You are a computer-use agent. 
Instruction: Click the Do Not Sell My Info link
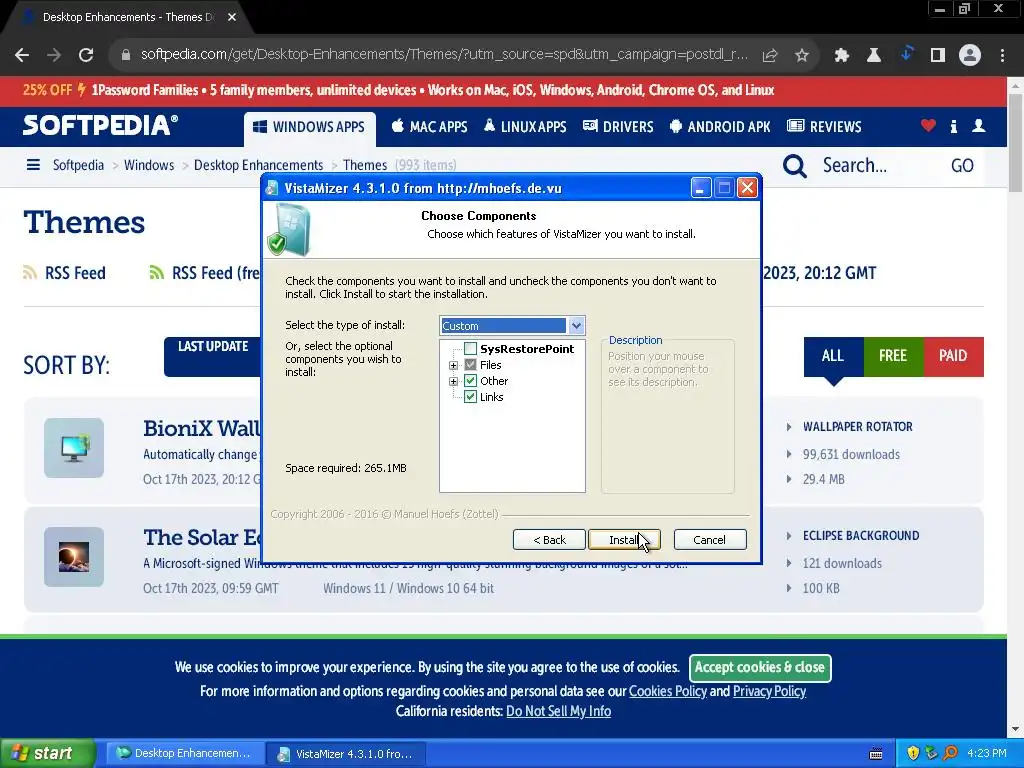(x=558, y=711)
